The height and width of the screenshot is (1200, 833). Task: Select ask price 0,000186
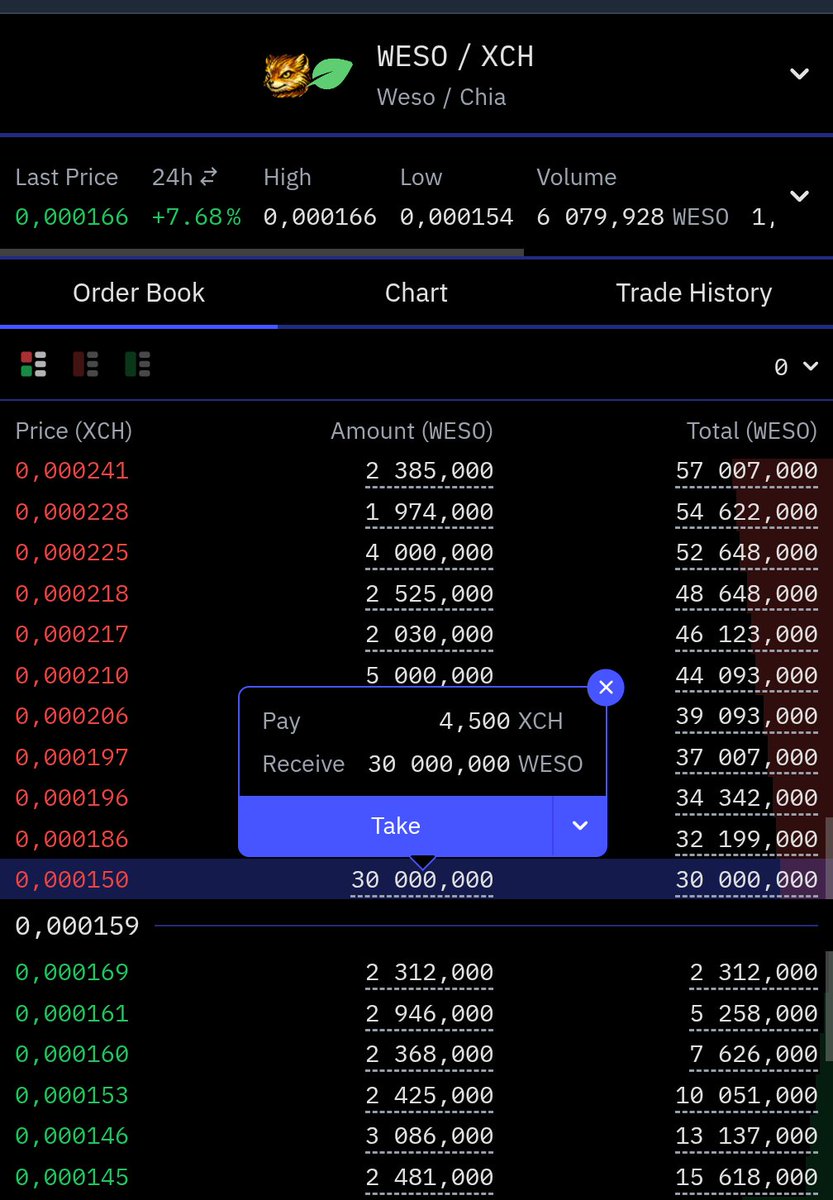click(x=72, y=839)
